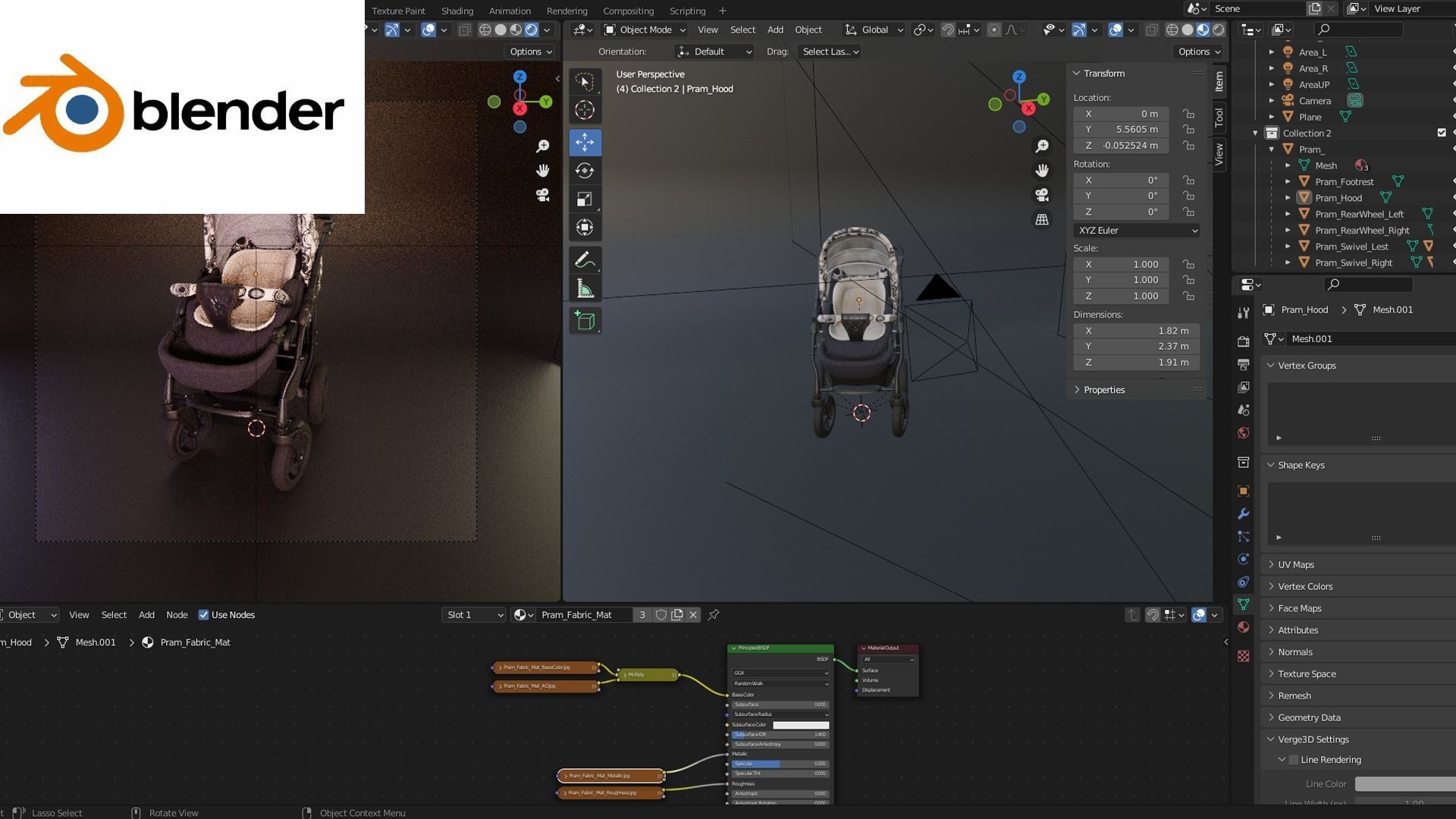1456x819 pixels.
Task: Pick the Measure ruler tool
Action: 584,289
